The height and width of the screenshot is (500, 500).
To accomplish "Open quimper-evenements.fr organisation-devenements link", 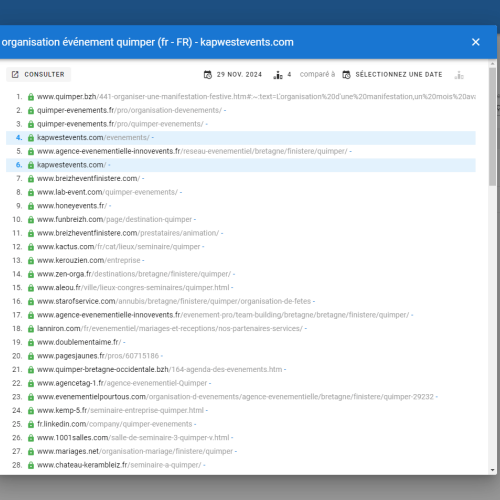I will 129,110.
